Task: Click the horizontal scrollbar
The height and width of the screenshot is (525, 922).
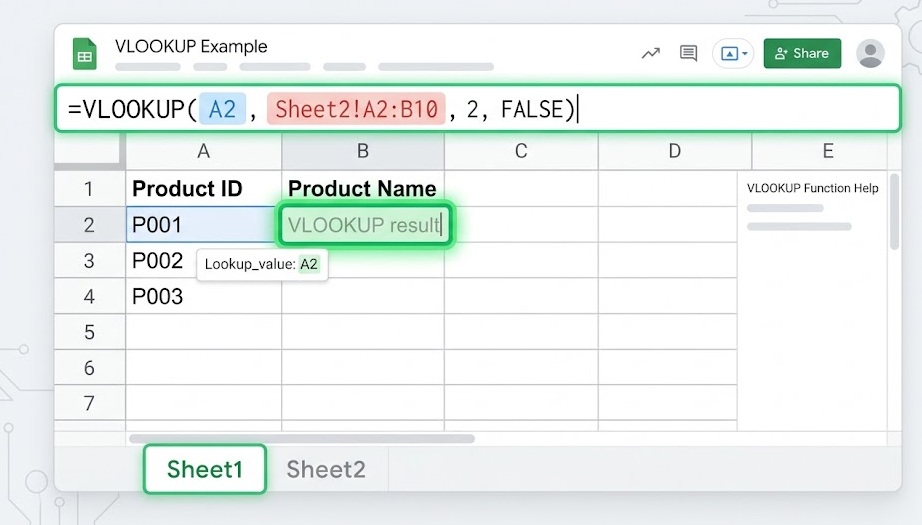Action: tap(302, 439)
